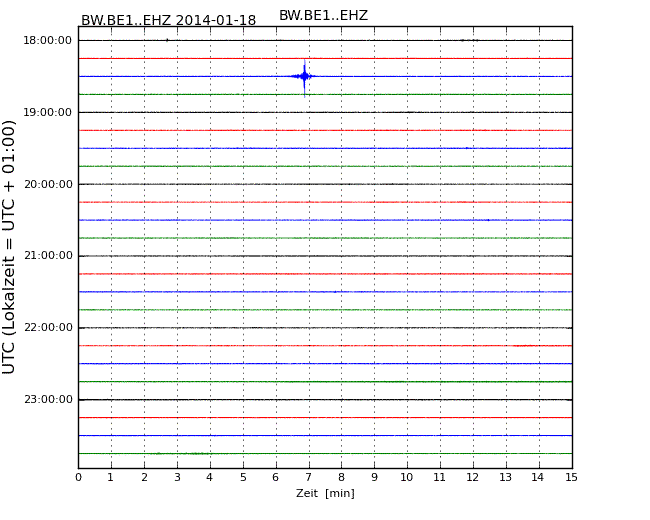Click the black trace at 18:00:00
The width and height of the screenshot is (650, 520).
pyautogui.click(x=325, y=40)
